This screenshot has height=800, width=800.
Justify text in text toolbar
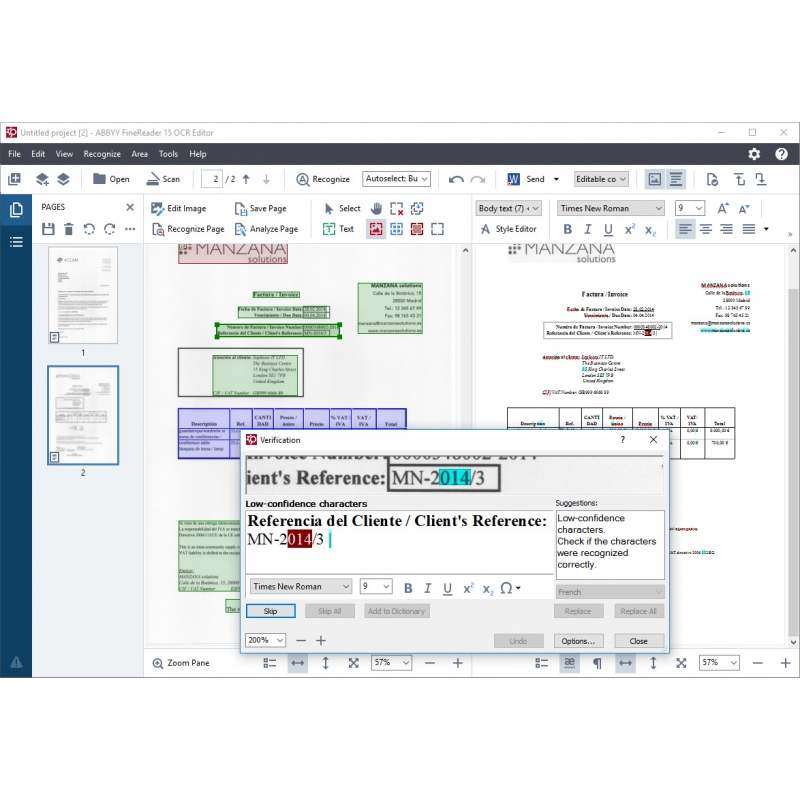click(x=748, y=229)
